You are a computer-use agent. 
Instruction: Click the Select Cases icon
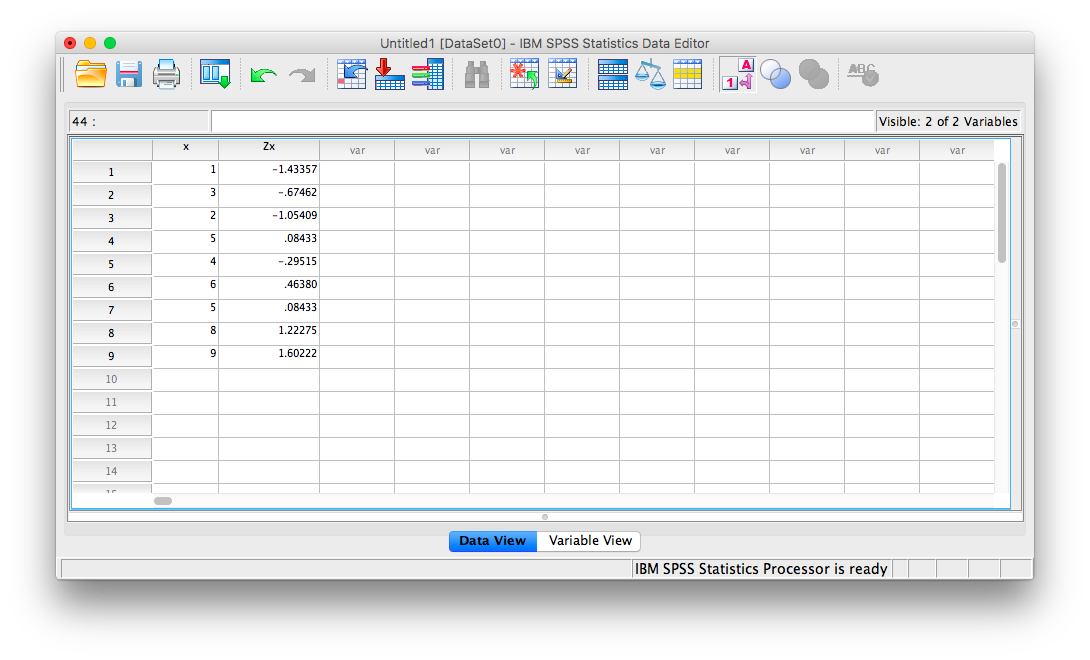pyautogui.click(x=687, y=75)
